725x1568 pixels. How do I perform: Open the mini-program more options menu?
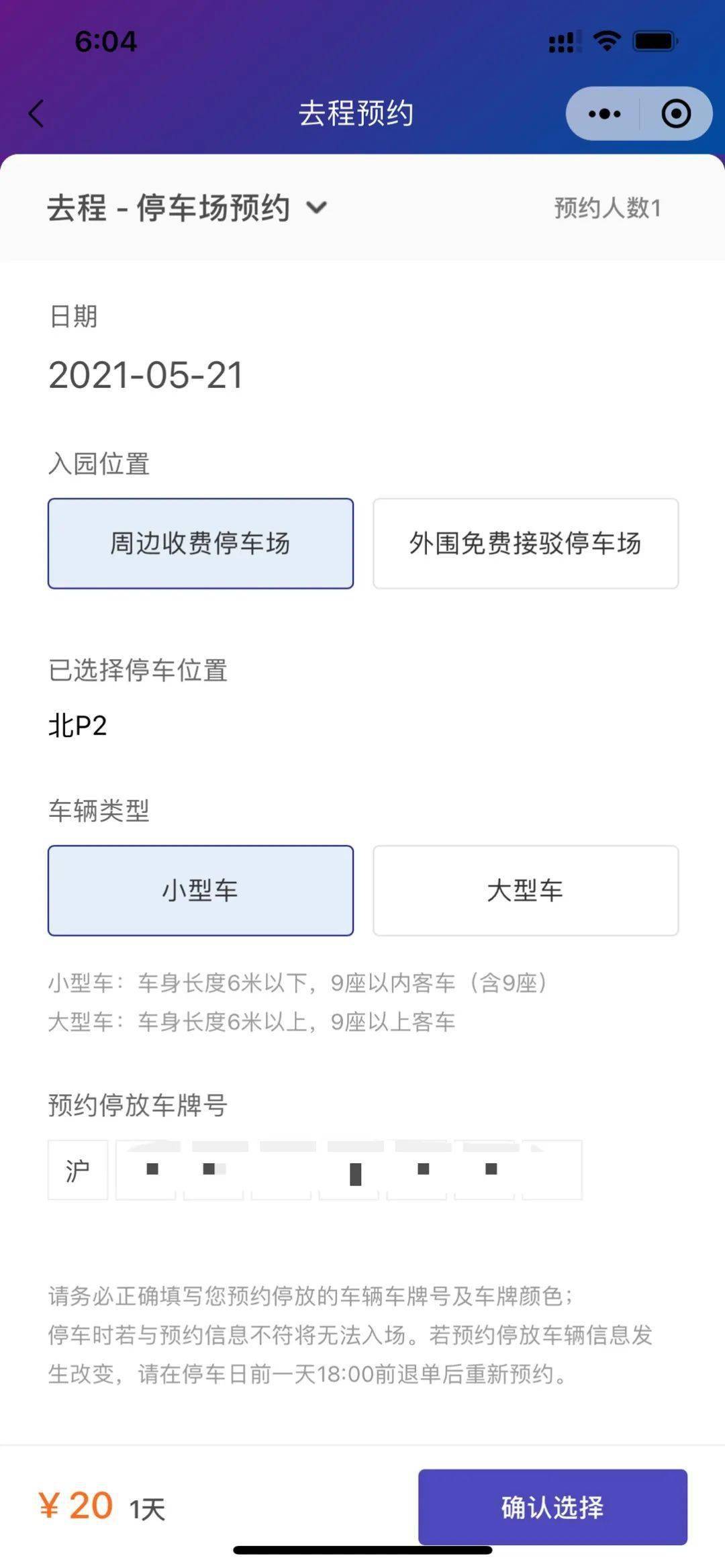(x=603, y=113)
